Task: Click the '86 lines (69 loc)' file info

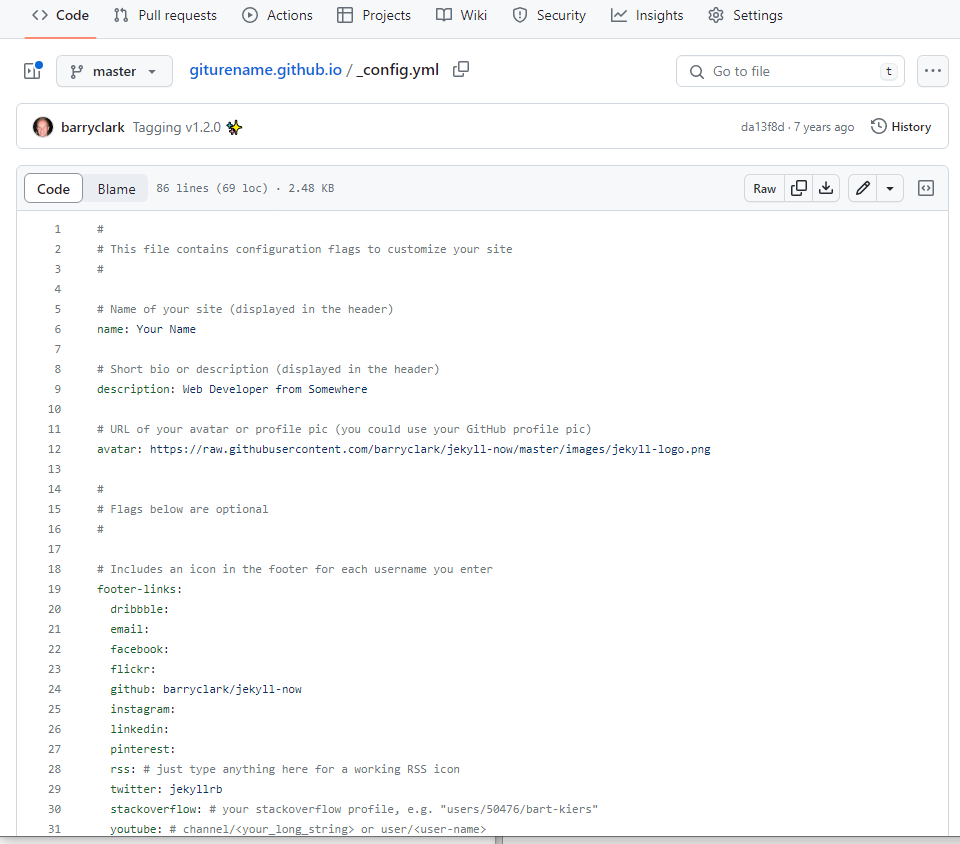Action: pos(212,189)
